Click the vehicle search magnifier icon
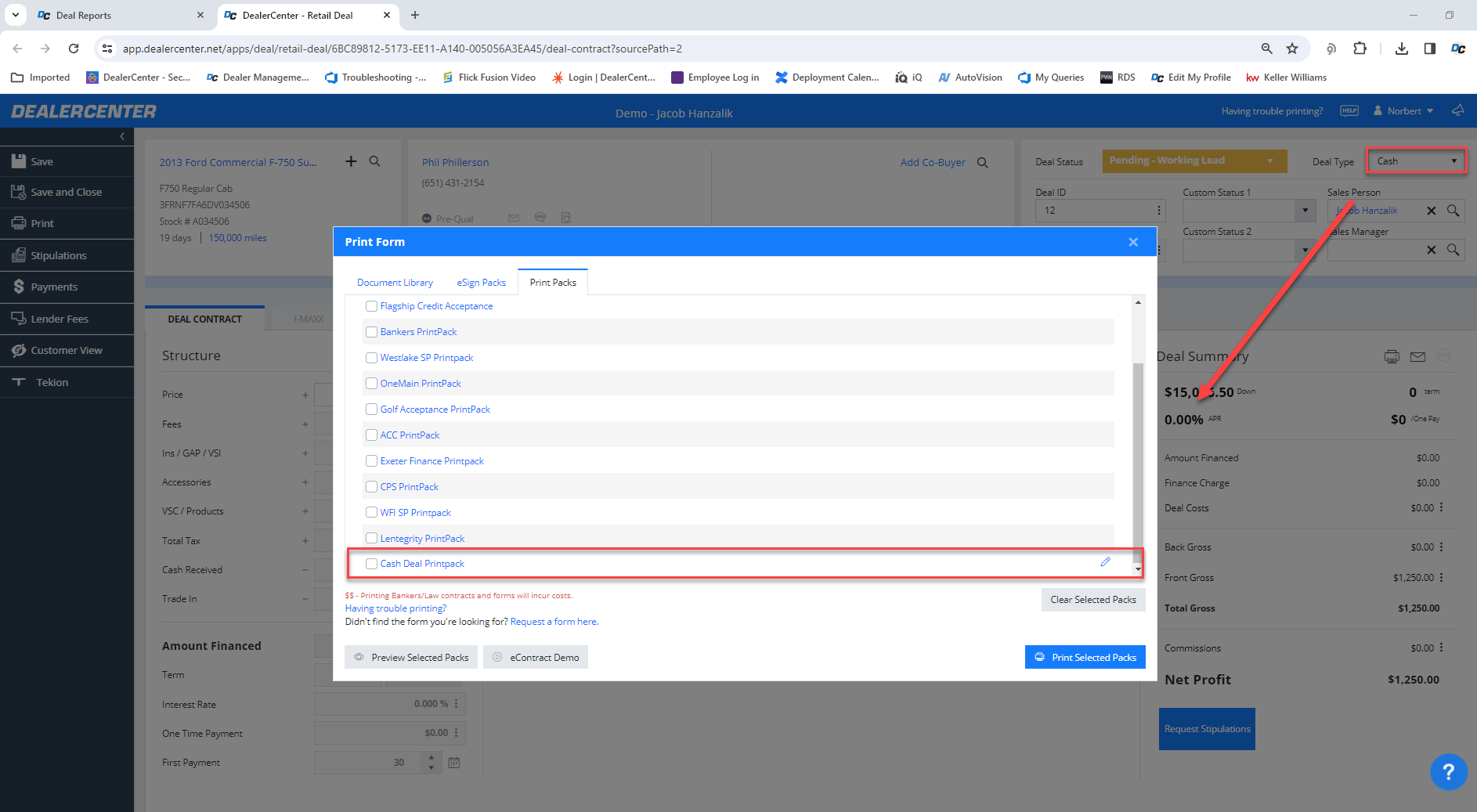The width and height of the screenshot is (1477, 812). point(375,161)
